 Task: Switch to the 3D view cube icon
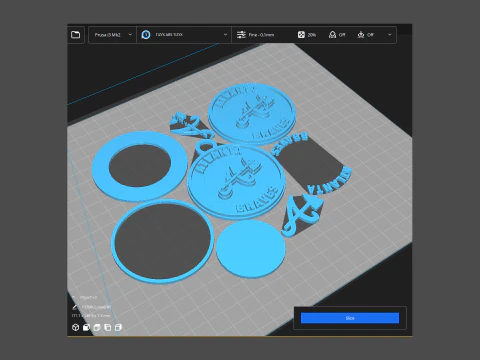click(75, 327)
